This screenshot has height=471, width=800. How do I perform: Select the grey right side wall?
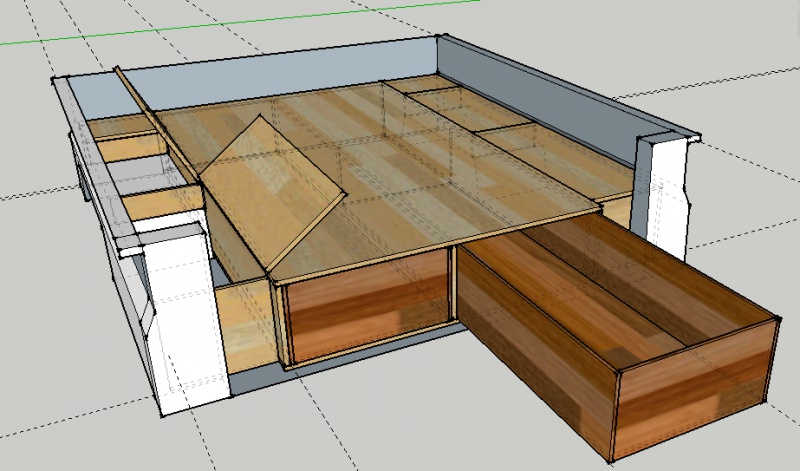coord(536,100)
